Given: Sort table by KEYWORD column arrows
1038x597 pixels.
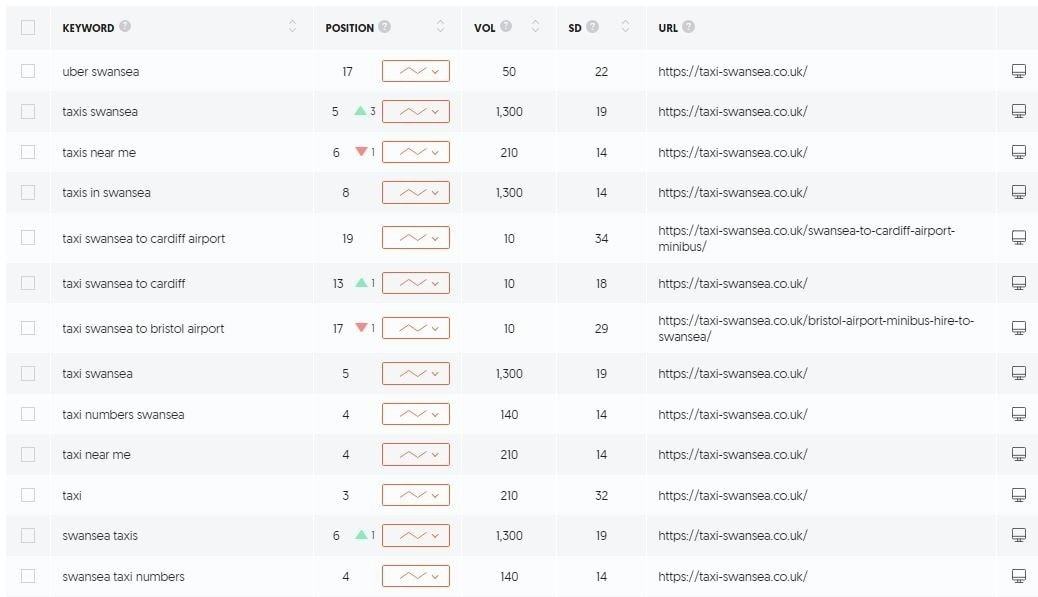Looking at the screenshot, I should 293,26.
